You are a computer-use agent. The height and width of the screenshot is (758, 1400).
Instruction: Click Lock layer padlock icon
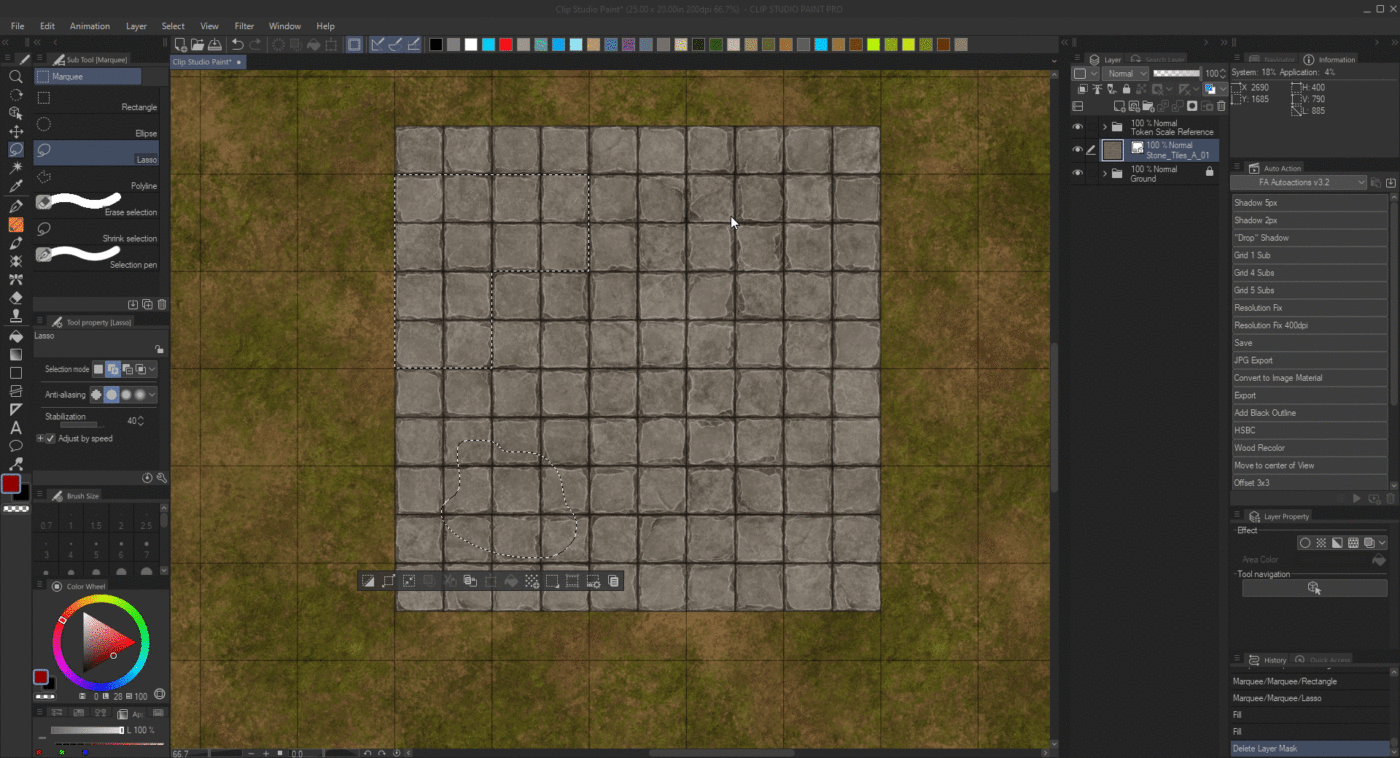[1127, 89]
